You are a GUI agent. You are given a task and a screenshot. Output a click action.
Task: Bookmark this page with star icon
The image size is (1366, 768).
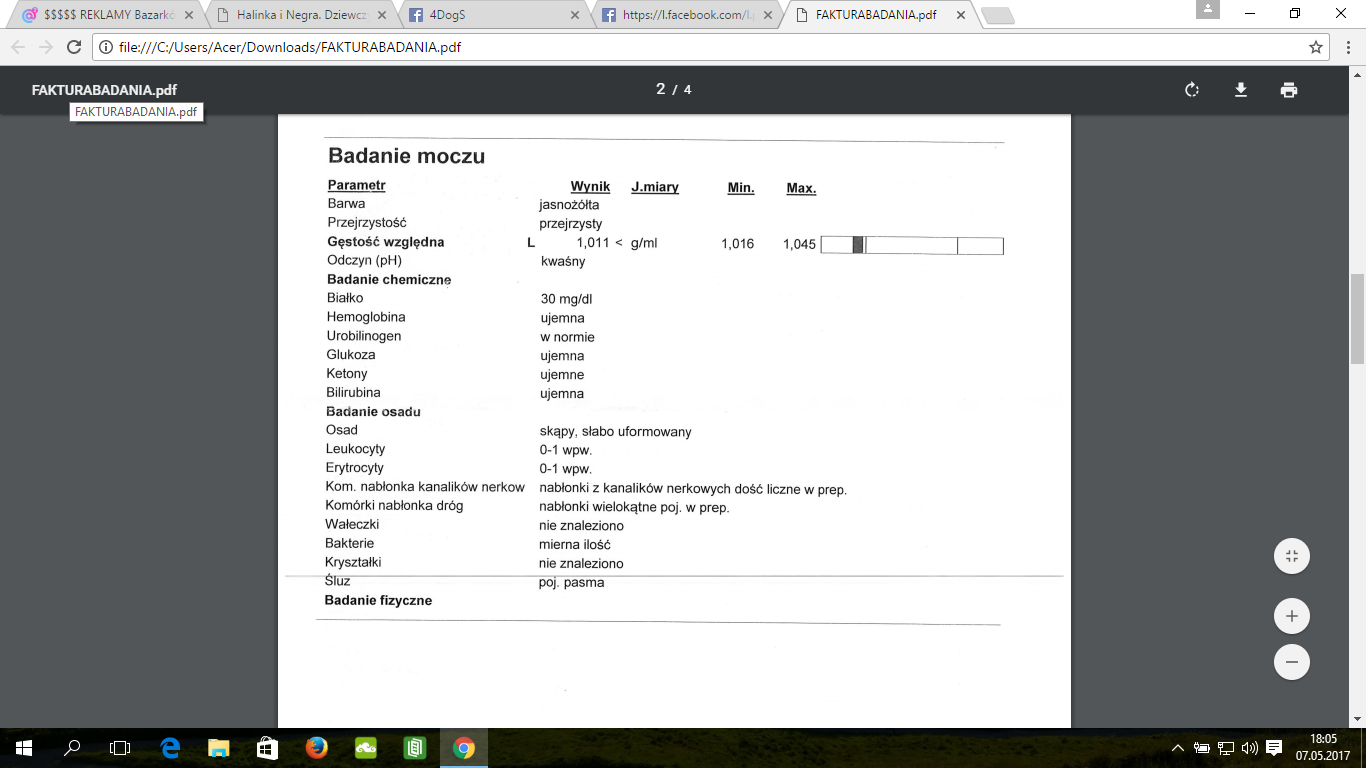click(x=1316, y=47)
